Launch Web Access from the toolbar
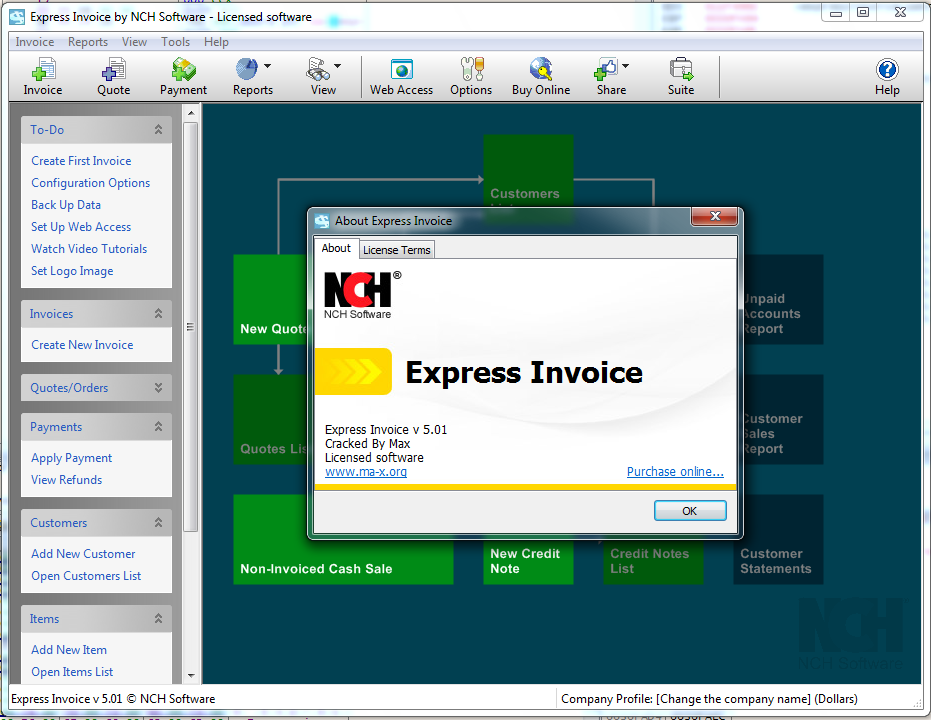The image size is (931, 720). [x=400, y=75]
